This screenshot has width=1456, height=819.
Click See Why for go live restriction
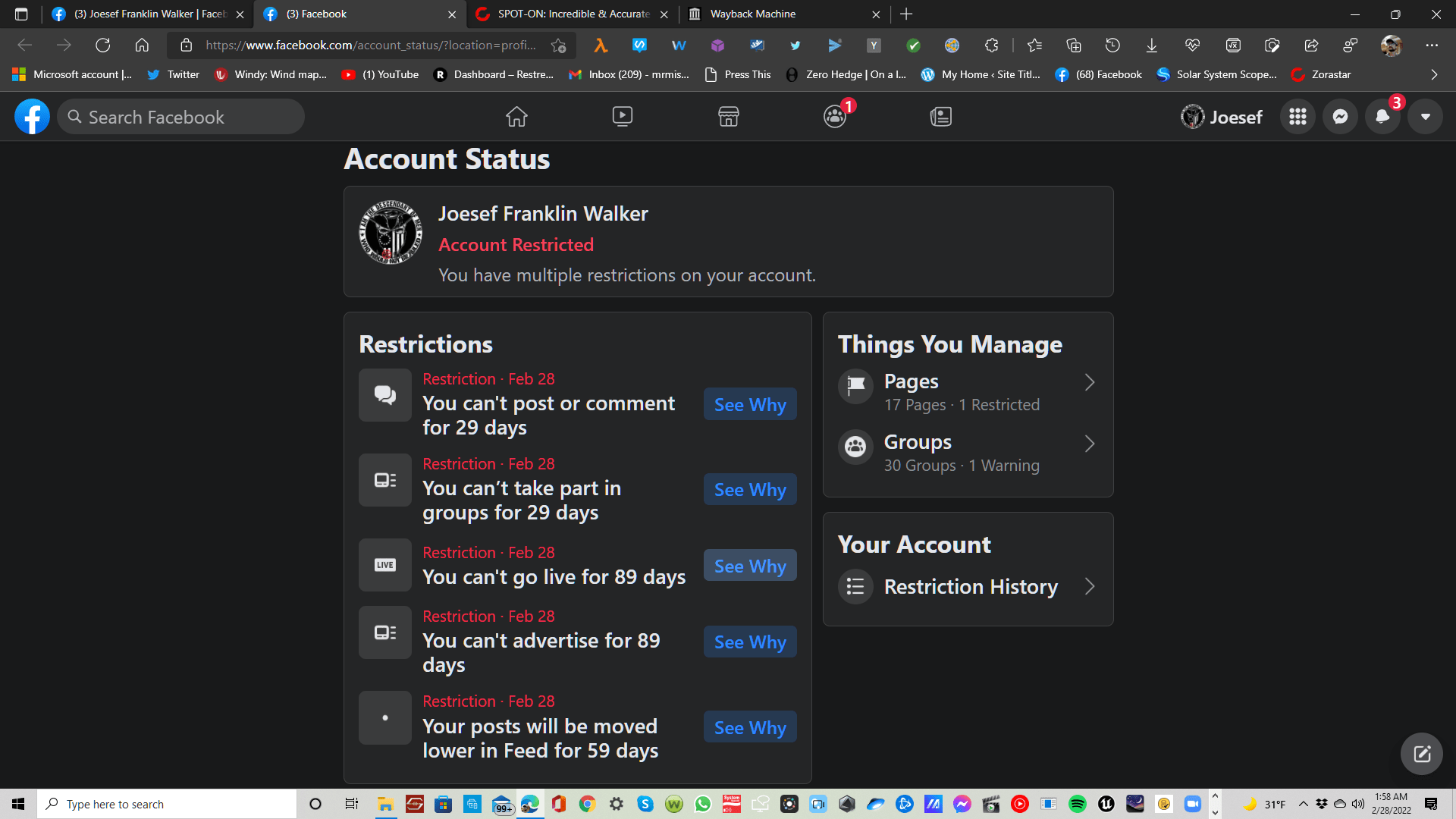(749, 566)
